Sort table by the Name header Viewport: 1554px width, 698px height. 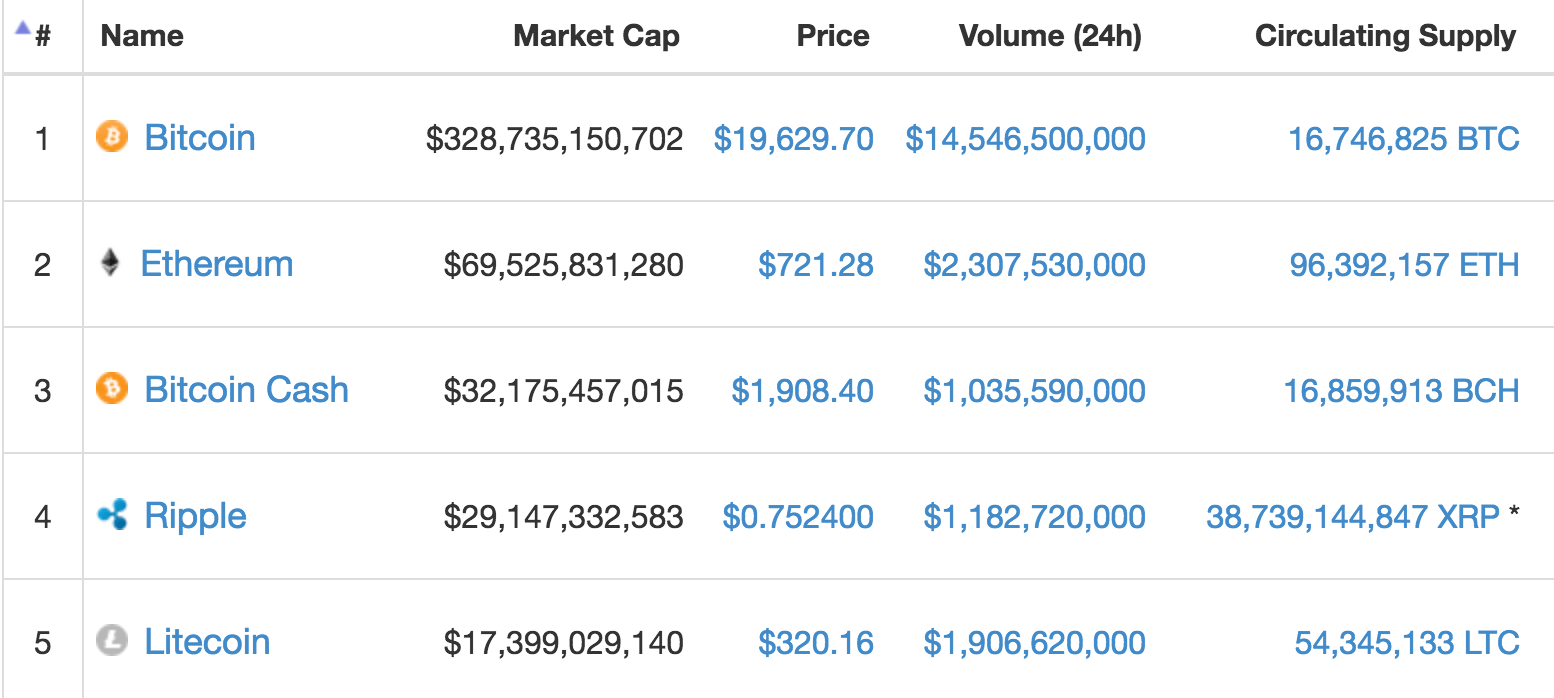[x=142, y=36]
